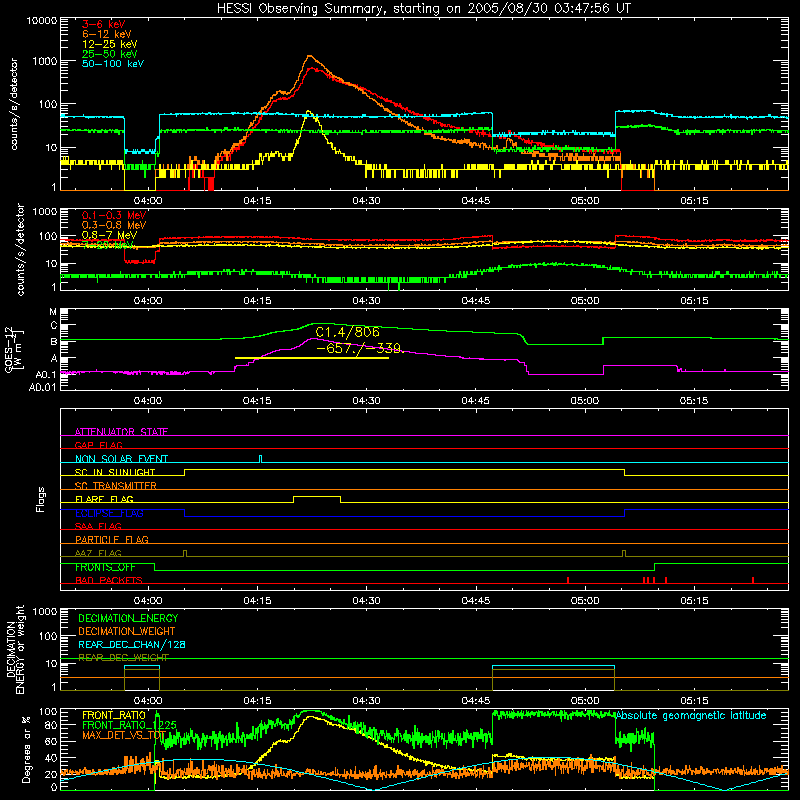Click the REAR_DEC_CHAN/128 legend label
This screenshot has height=800, width=800.
tap(132, 644)
